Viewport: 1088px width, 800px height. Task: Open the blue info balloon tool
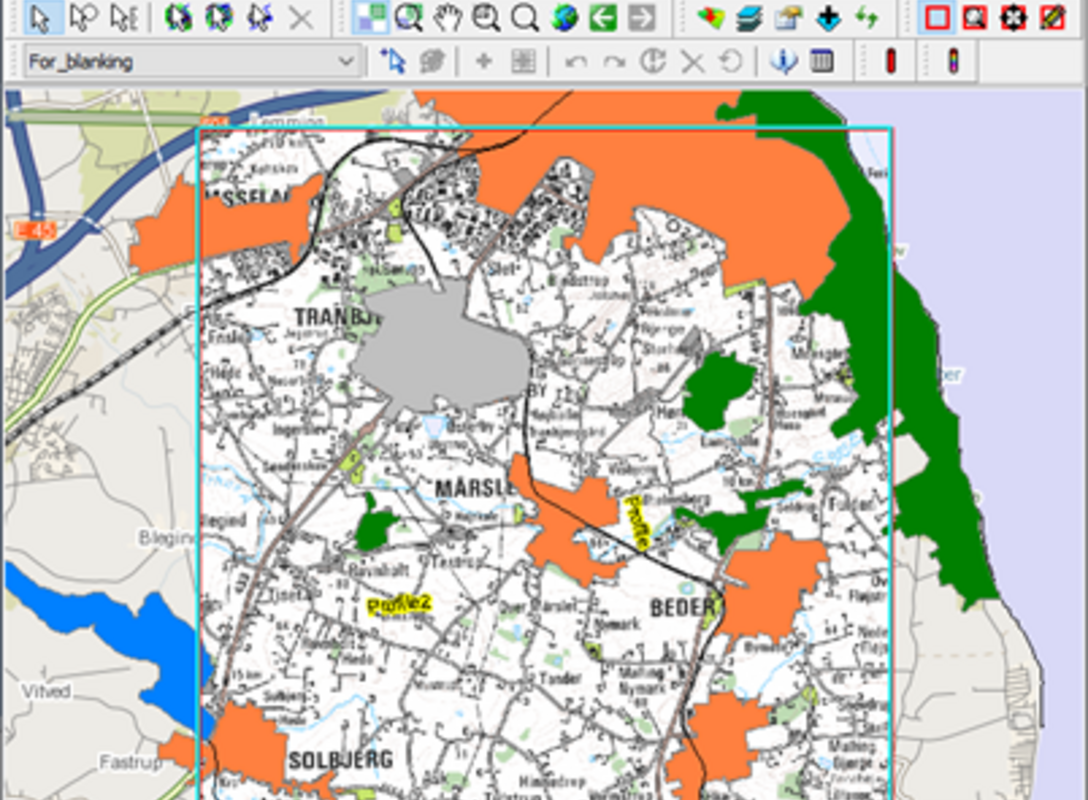pos(783,61)
